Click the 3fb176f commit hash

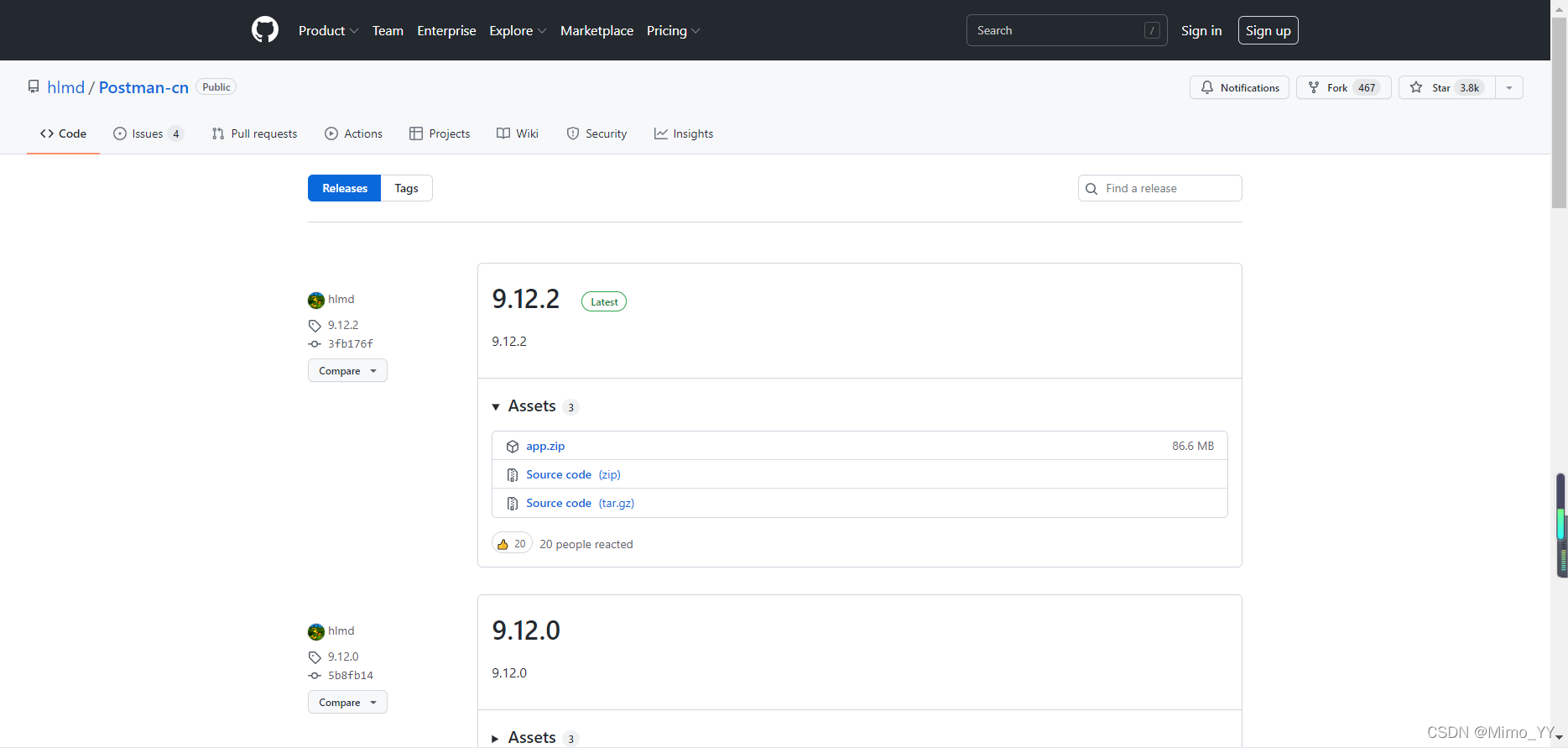351,343
